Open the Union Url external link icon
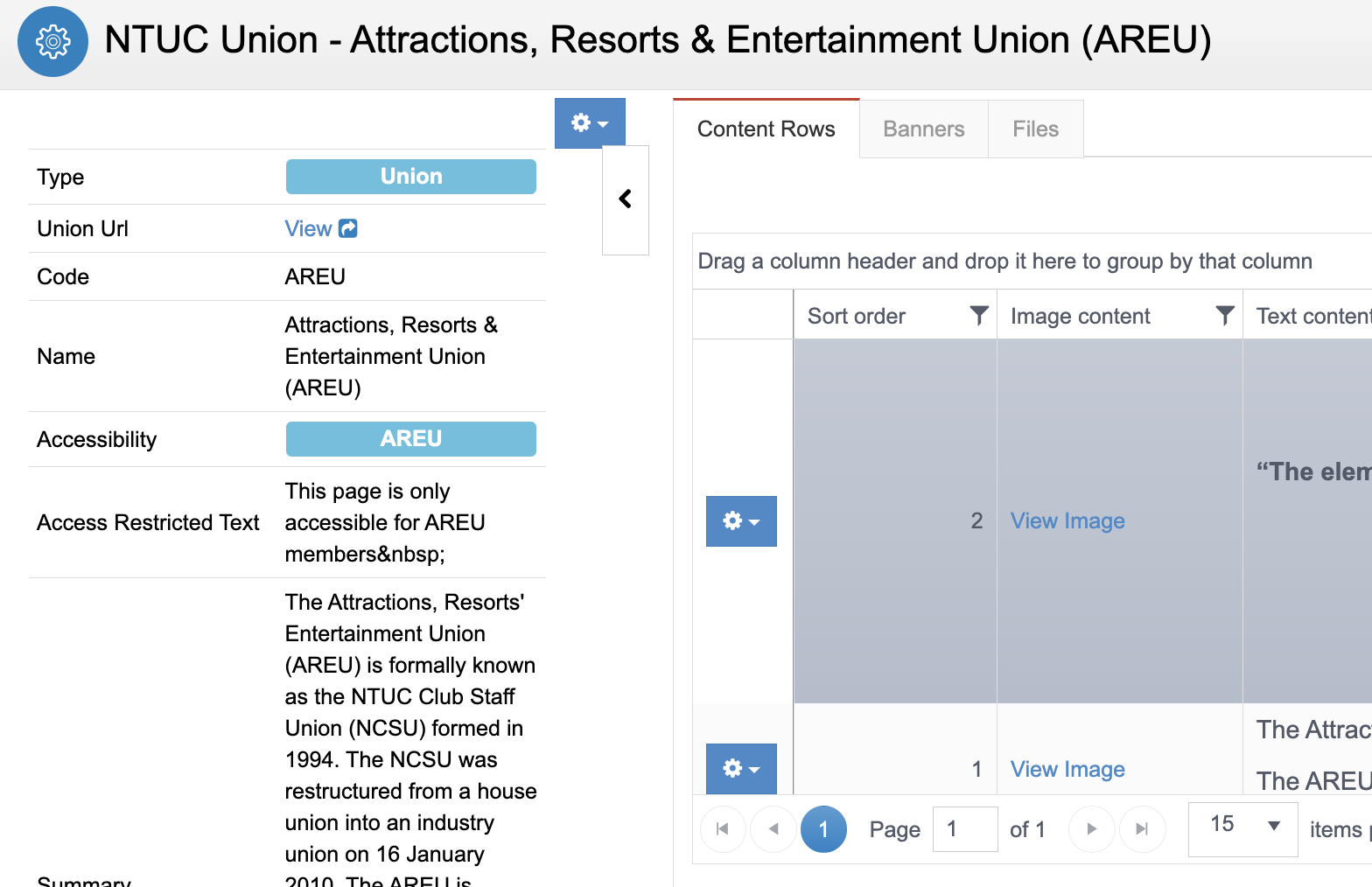 point(348,228)
